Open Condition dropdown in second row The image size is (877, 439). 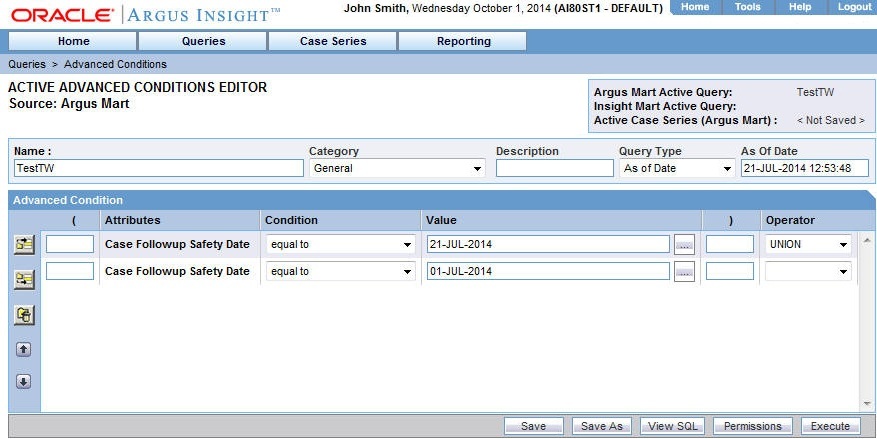(x=340, y=271)
